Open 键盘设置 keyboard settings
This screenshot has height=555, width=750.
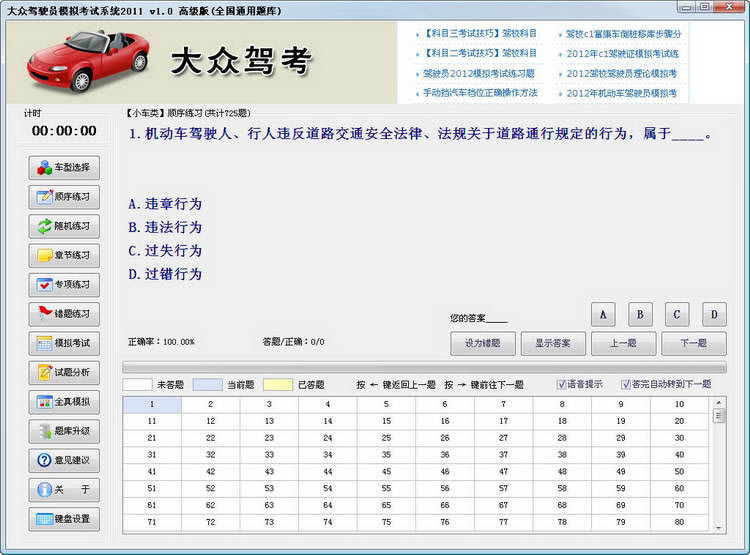[x=63, y=519]
